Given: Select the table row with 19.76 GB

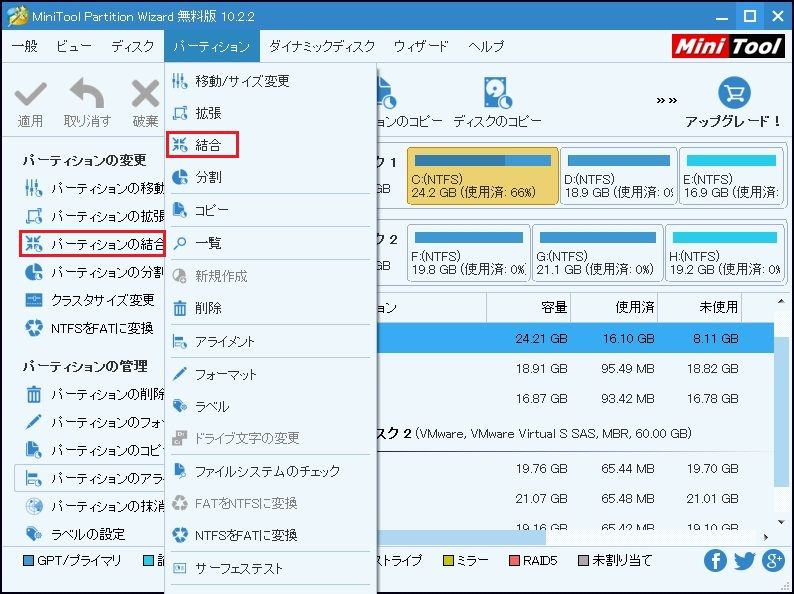Looking at the screenshot, I should 575,469.
